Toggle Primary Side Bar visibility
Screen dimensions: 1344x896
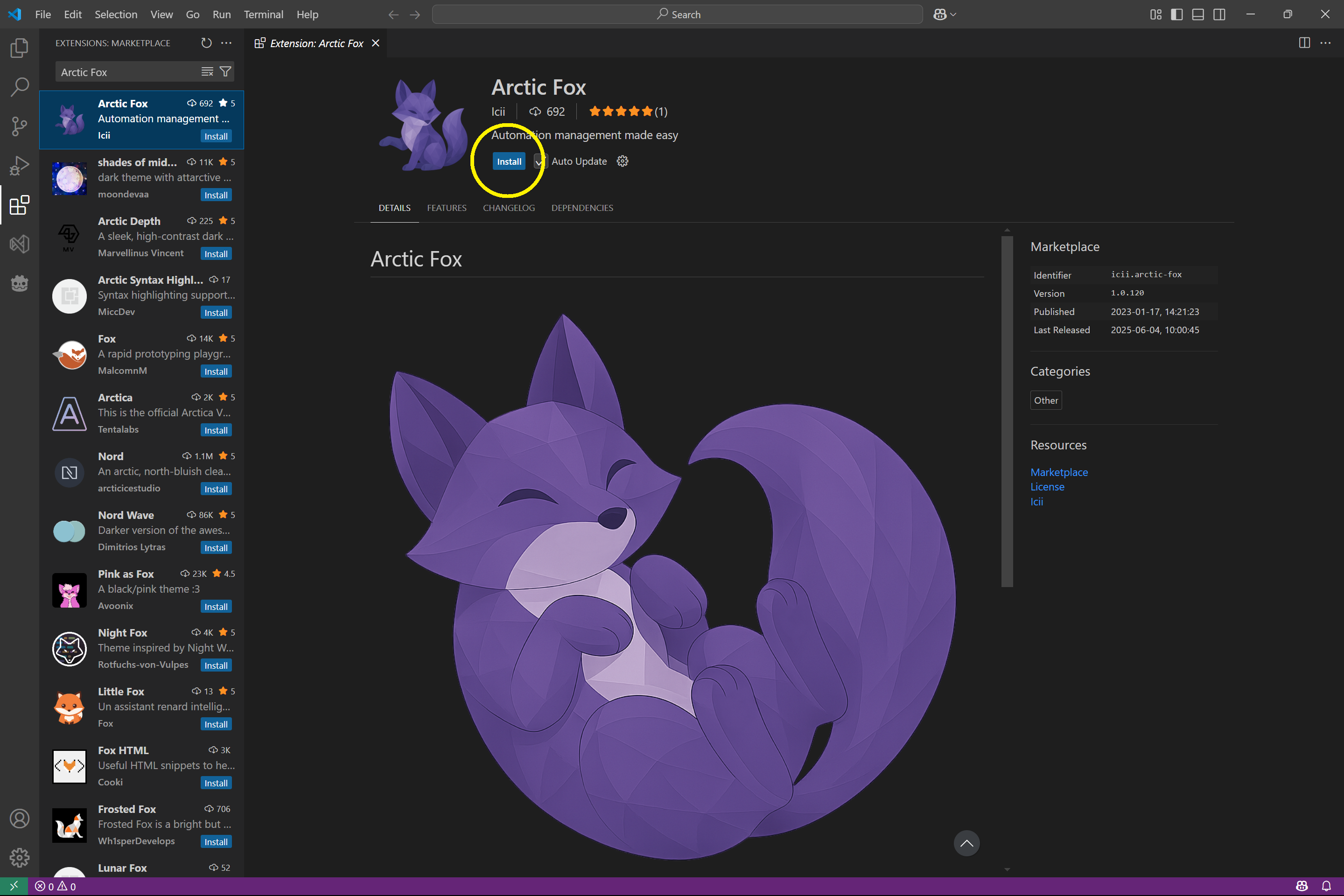[1176, 14]
